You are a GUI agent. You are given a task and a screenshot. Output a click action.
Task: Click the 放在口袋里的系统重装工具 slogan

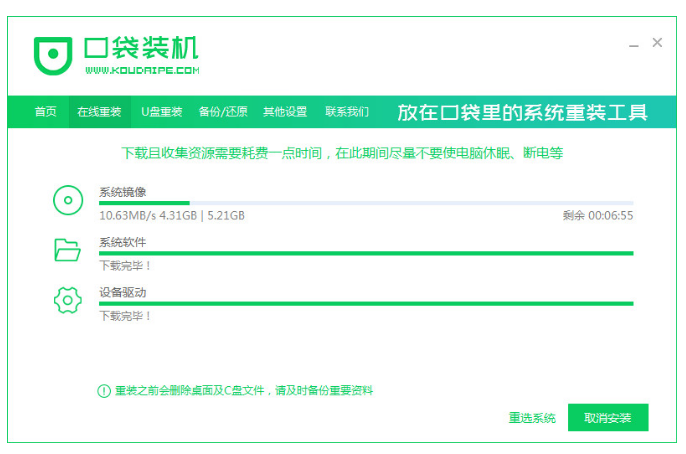(x=522, y=112)
